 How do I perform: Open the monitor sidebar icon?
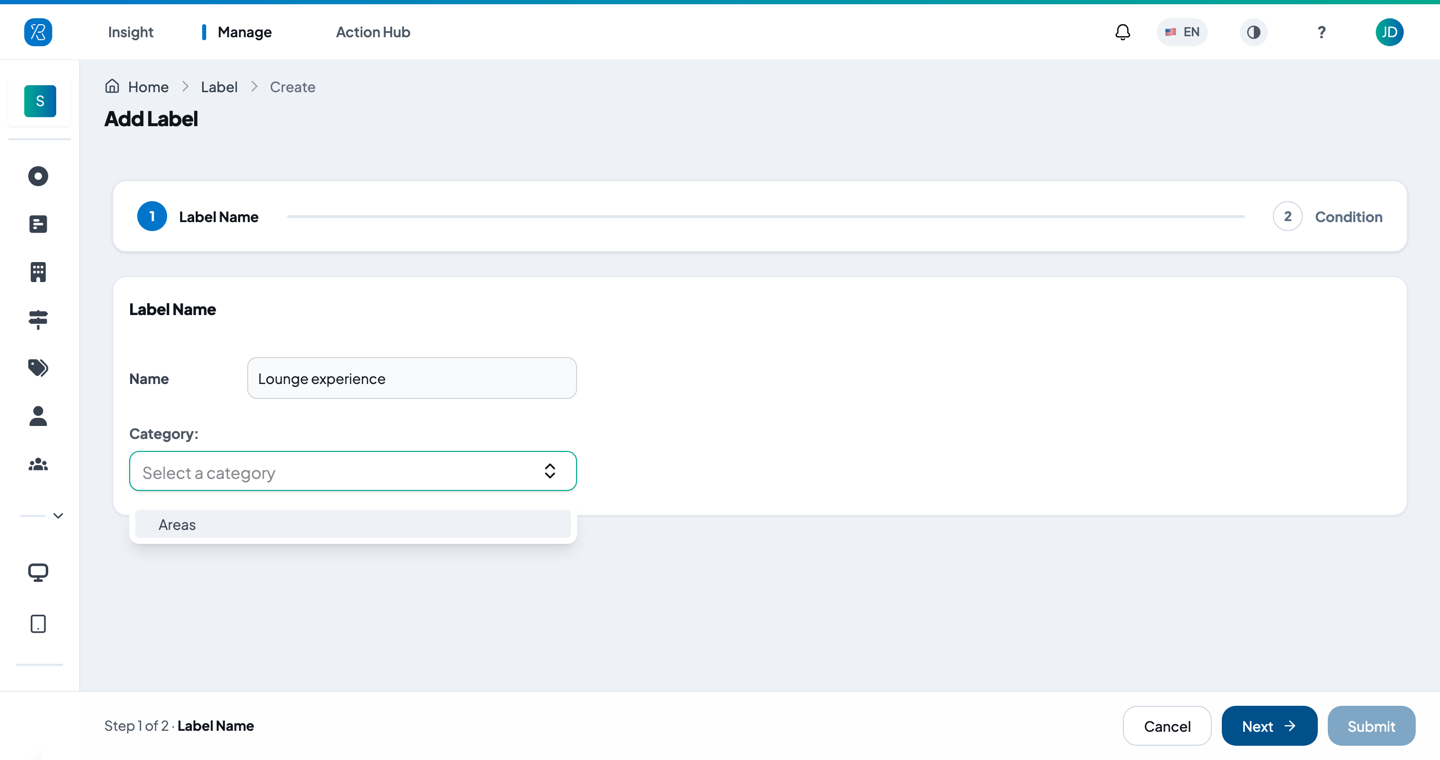tap(38, 572)
